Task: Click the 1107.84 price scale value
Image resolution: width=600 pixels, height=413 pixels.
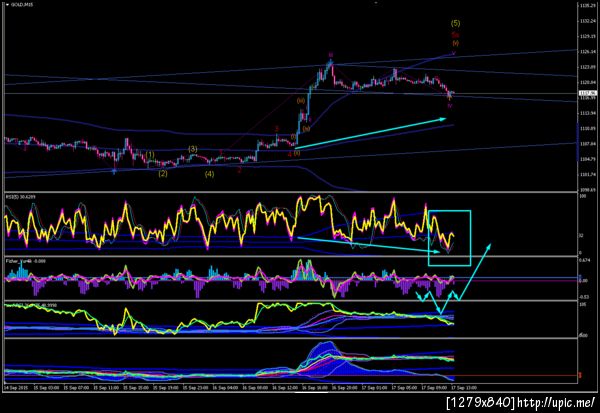Action: [x=586, y=144]
